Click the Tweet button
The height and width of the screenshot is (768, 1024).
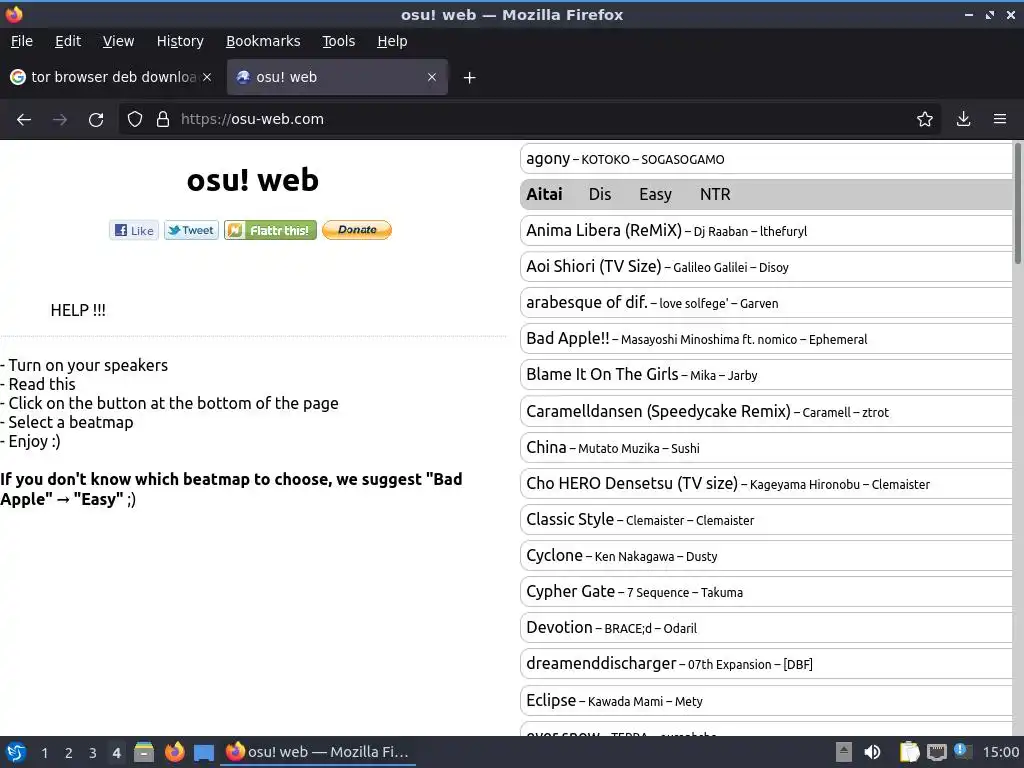click(191, 230)
